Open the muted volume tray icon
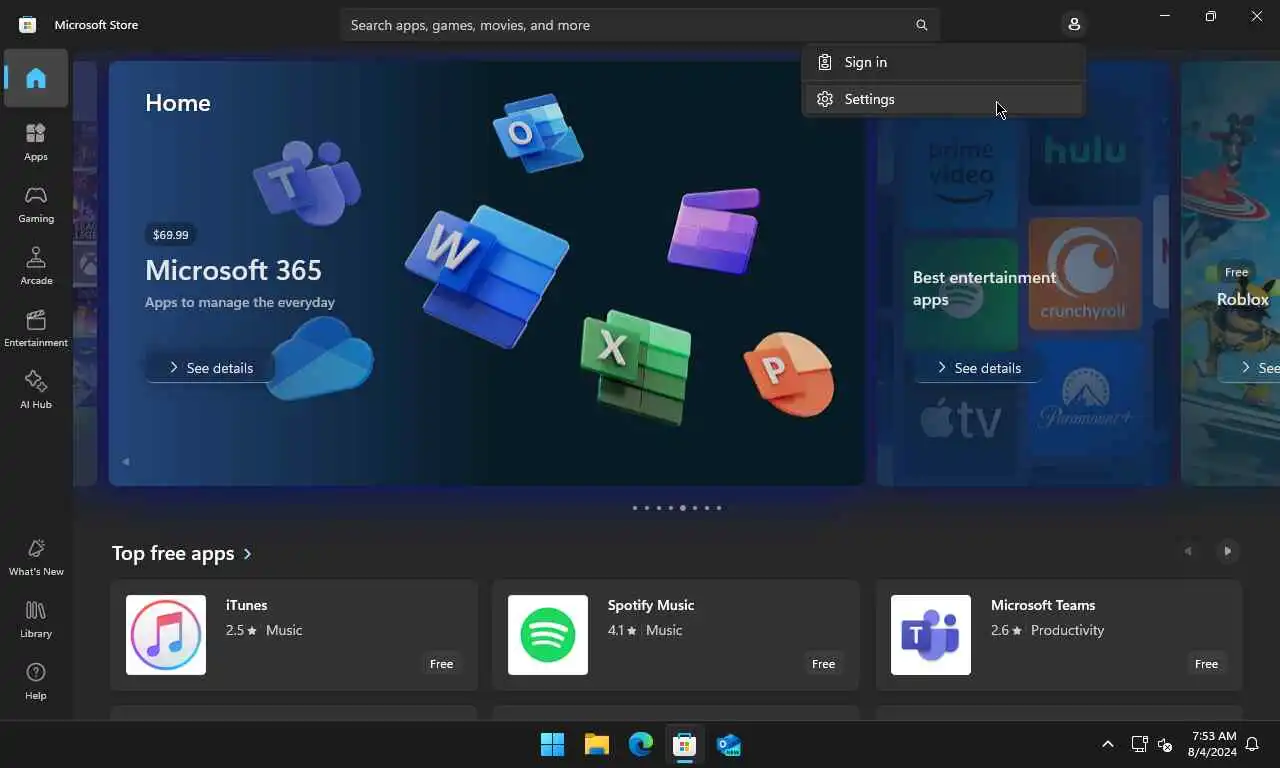 (1165, 744)
